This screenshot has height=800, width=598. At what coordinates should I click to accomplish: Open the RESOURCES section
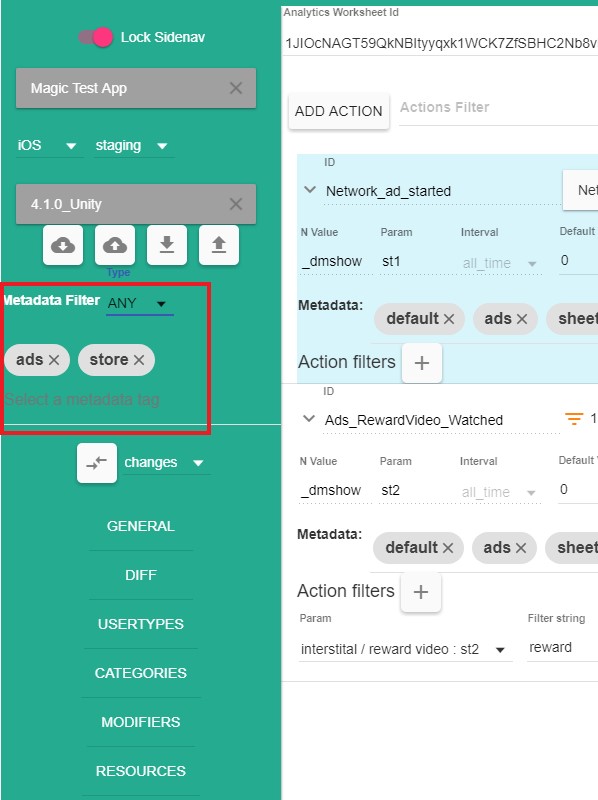tap(141, 771)
